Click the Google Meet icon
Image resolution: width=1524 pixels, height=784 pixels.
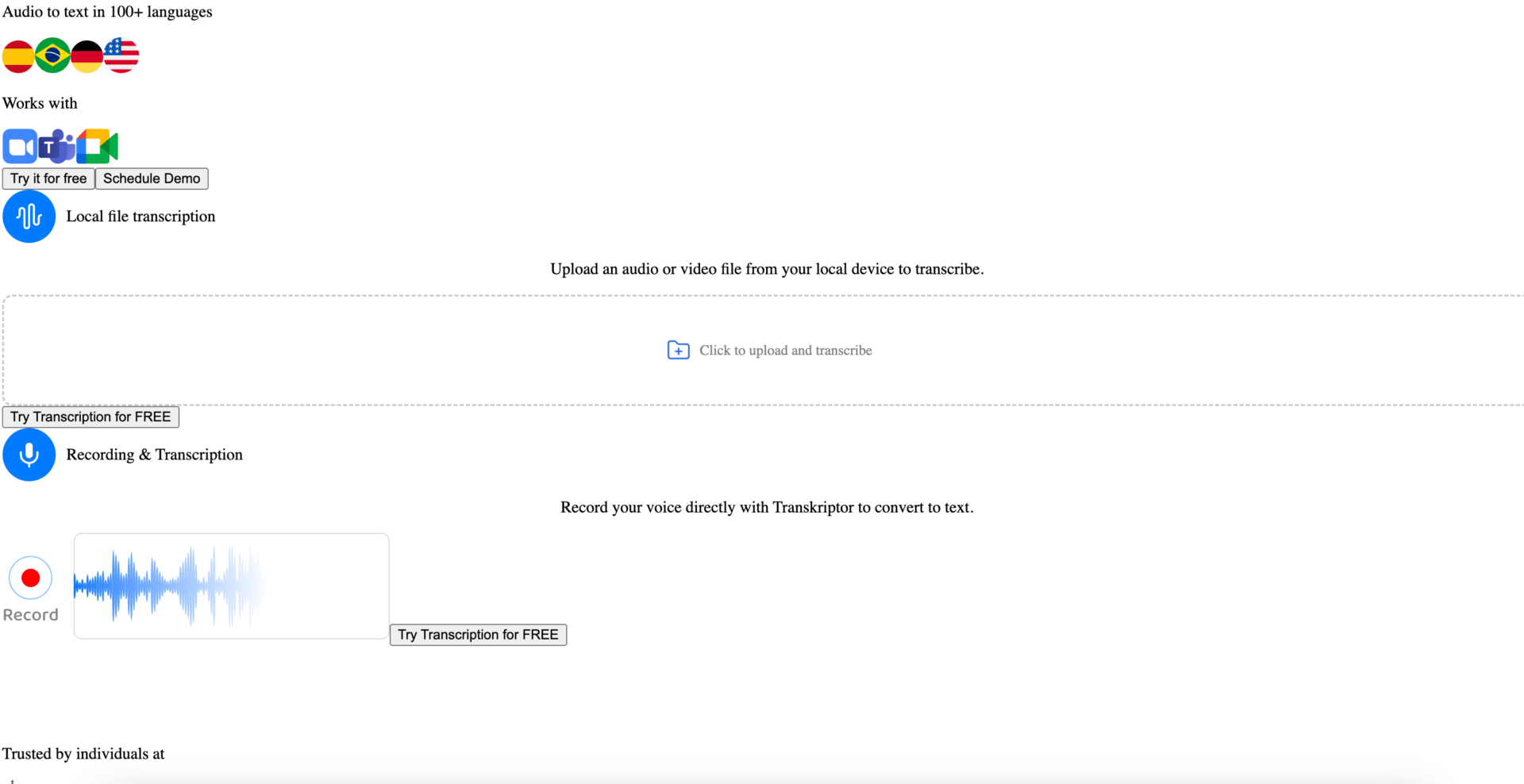point(98,147)
